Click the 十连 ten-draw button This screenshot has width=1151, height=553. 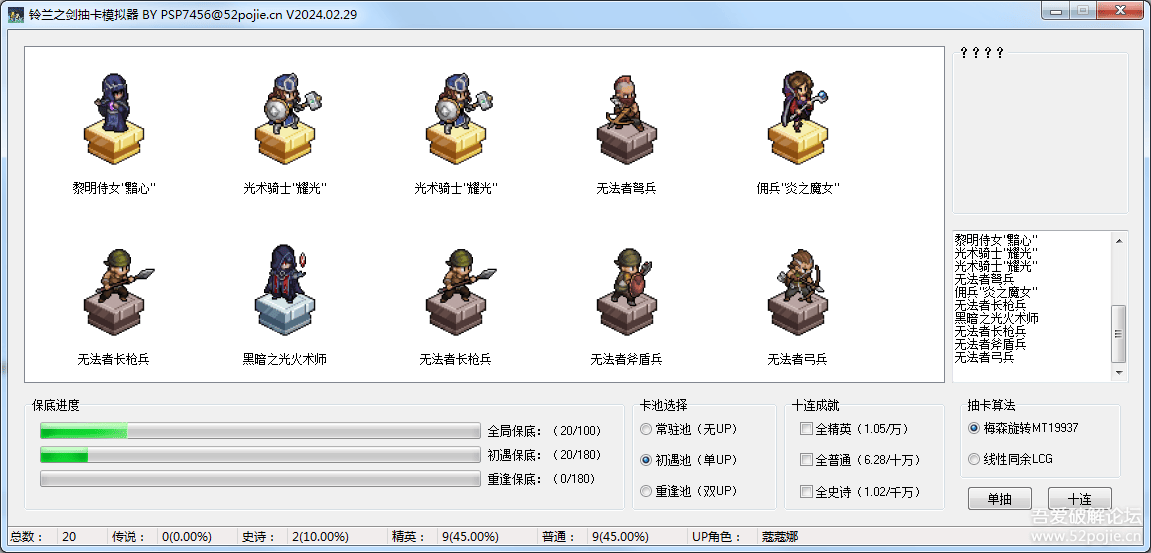click(1080, 499)
